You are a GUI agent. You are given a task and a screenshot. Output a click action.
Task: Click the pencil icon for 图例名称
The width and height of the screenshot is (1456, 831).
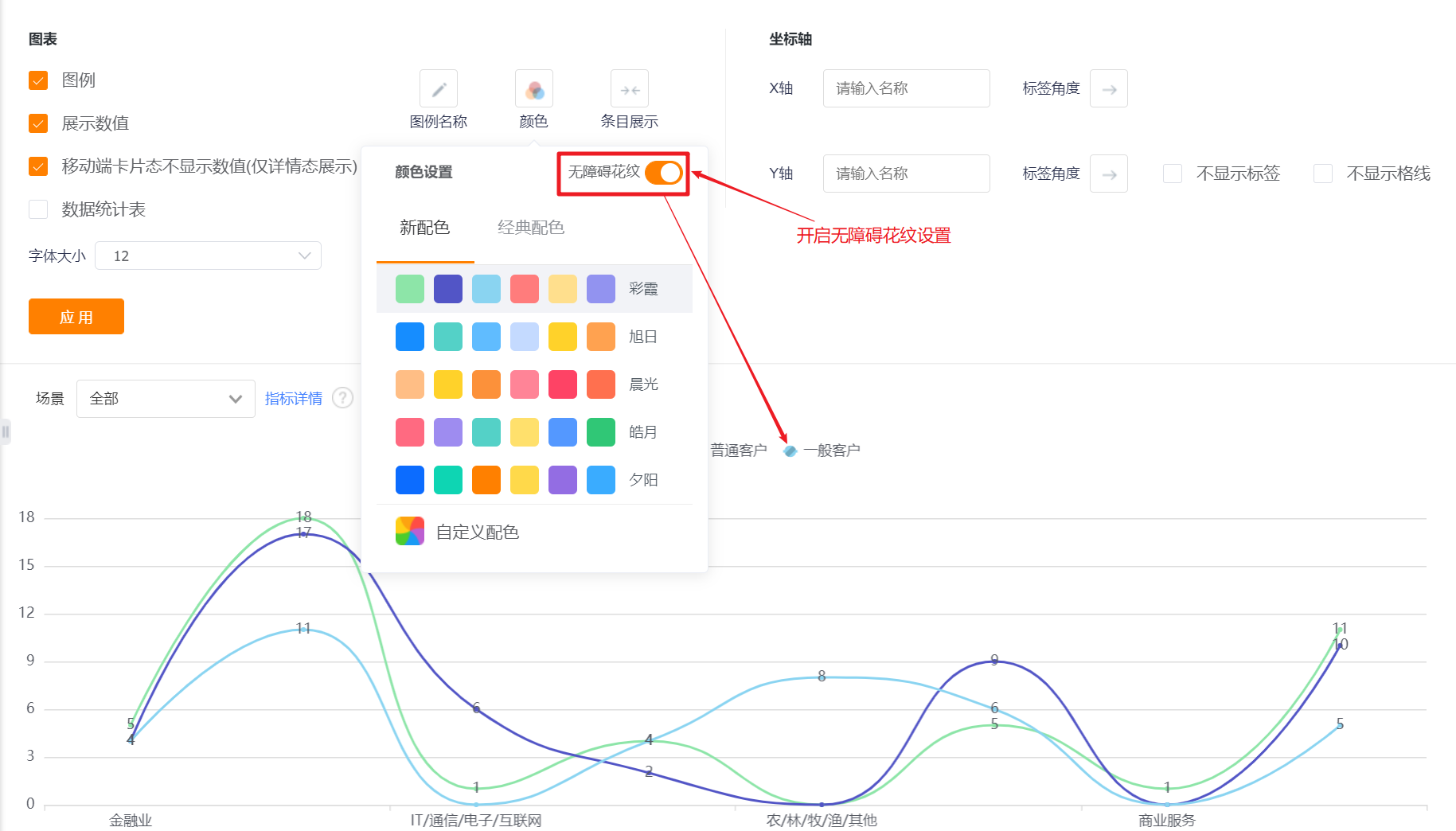point(439,89)
